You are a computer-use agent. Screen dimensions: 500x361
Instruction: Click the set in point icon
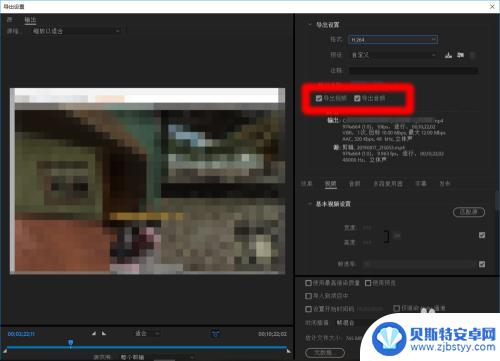pos(94,333)
